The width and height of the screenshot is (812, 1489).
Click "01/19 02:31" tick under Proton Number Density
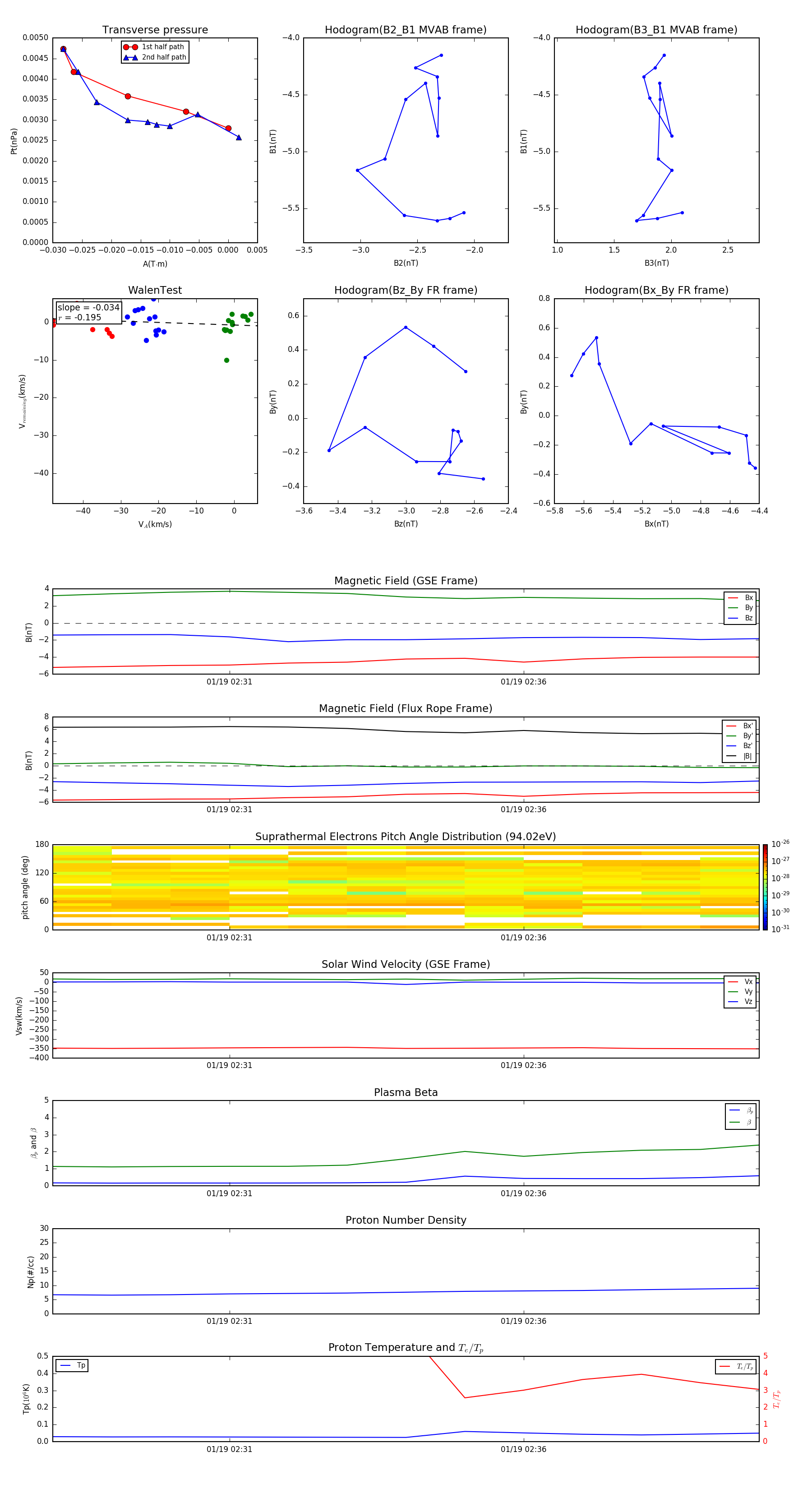[x=230, y=1321]
